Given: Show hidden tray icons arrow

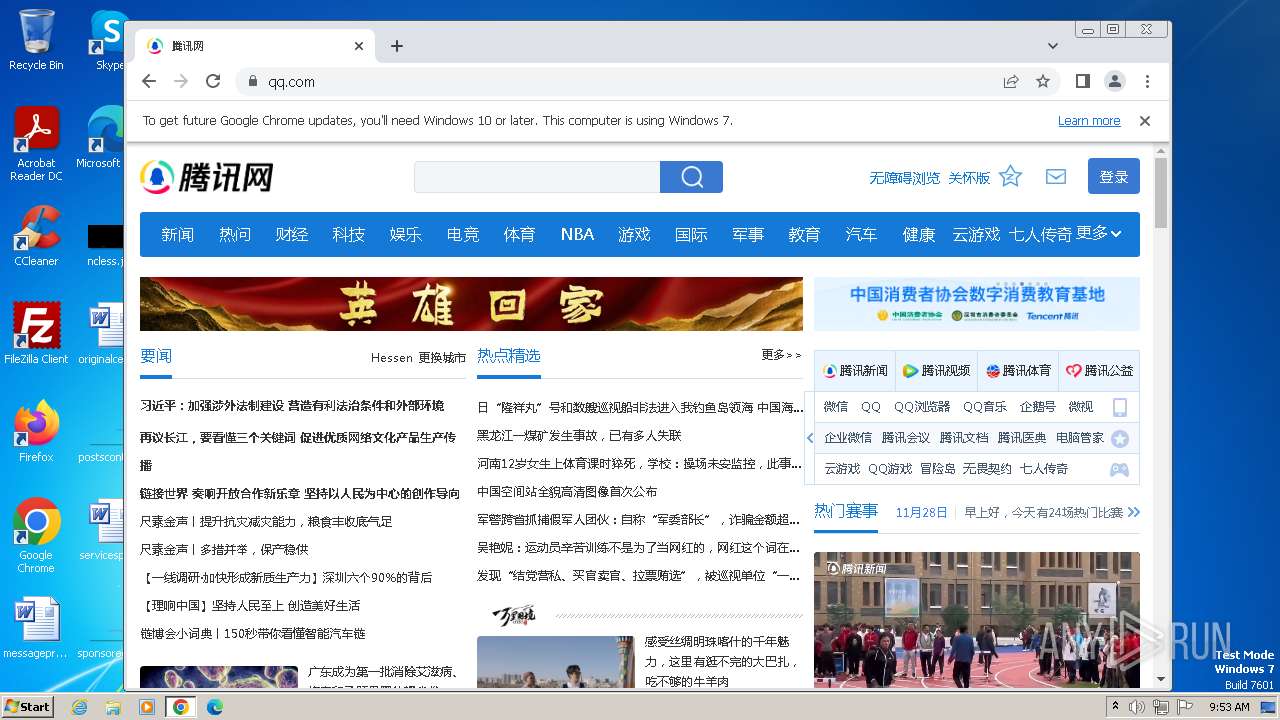Looking at the screenshot, I should click(1115, 707).
